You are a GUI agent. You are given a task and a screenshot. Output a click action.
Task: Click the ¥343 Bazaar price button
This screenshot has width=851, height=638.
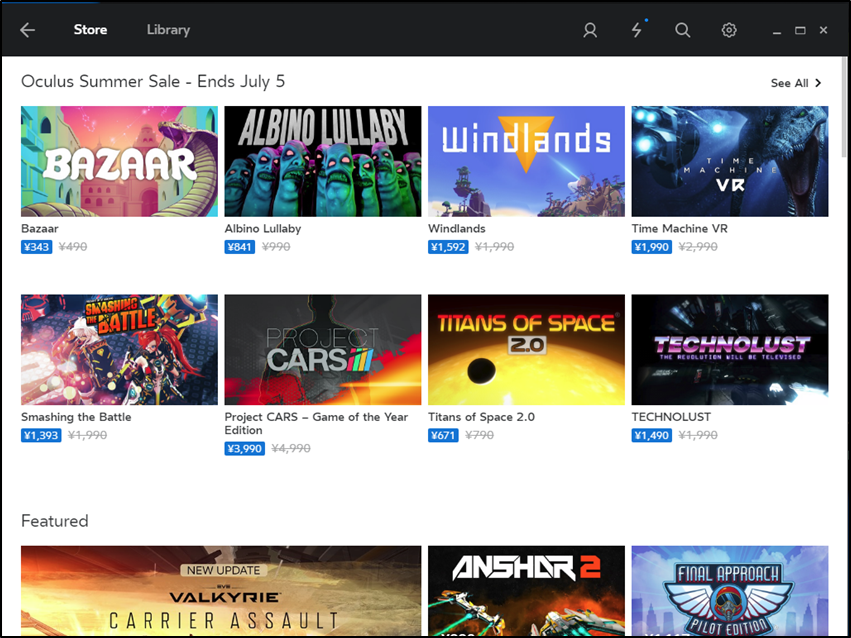(36, 247)
